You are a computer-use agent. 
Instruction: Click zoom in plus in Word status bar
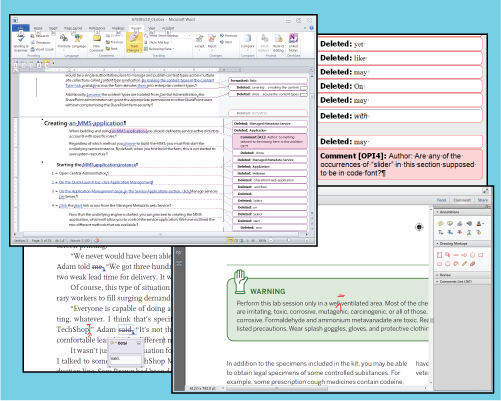(307, 240)
